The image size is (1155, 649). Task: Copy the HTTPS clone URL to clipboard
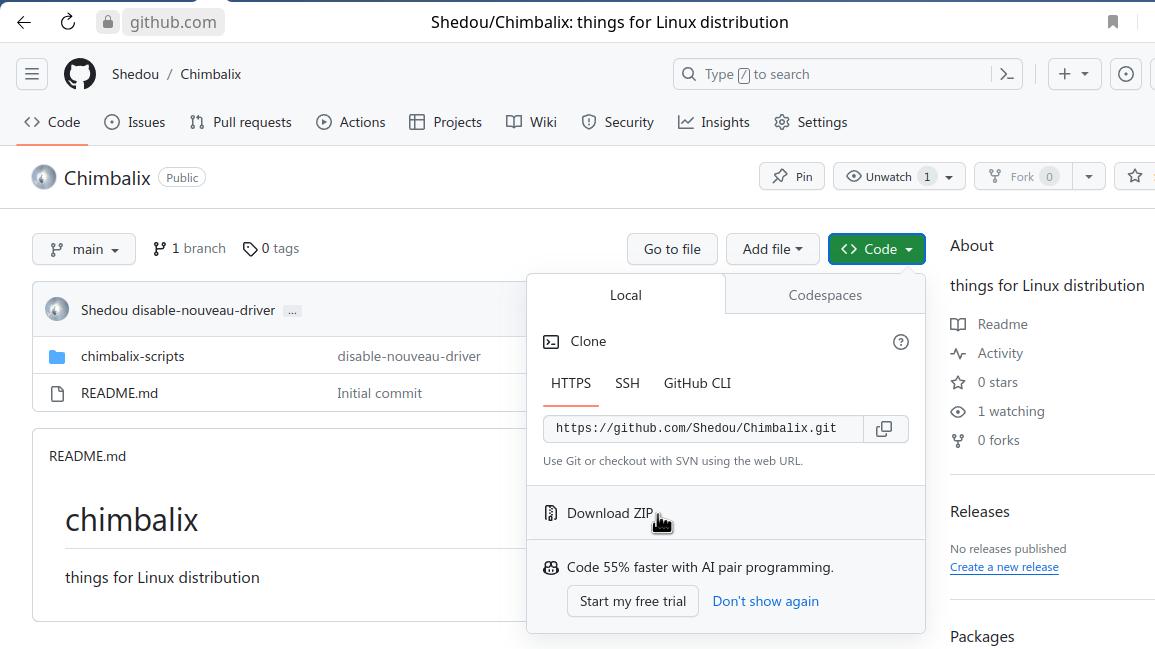click(884, 429)
